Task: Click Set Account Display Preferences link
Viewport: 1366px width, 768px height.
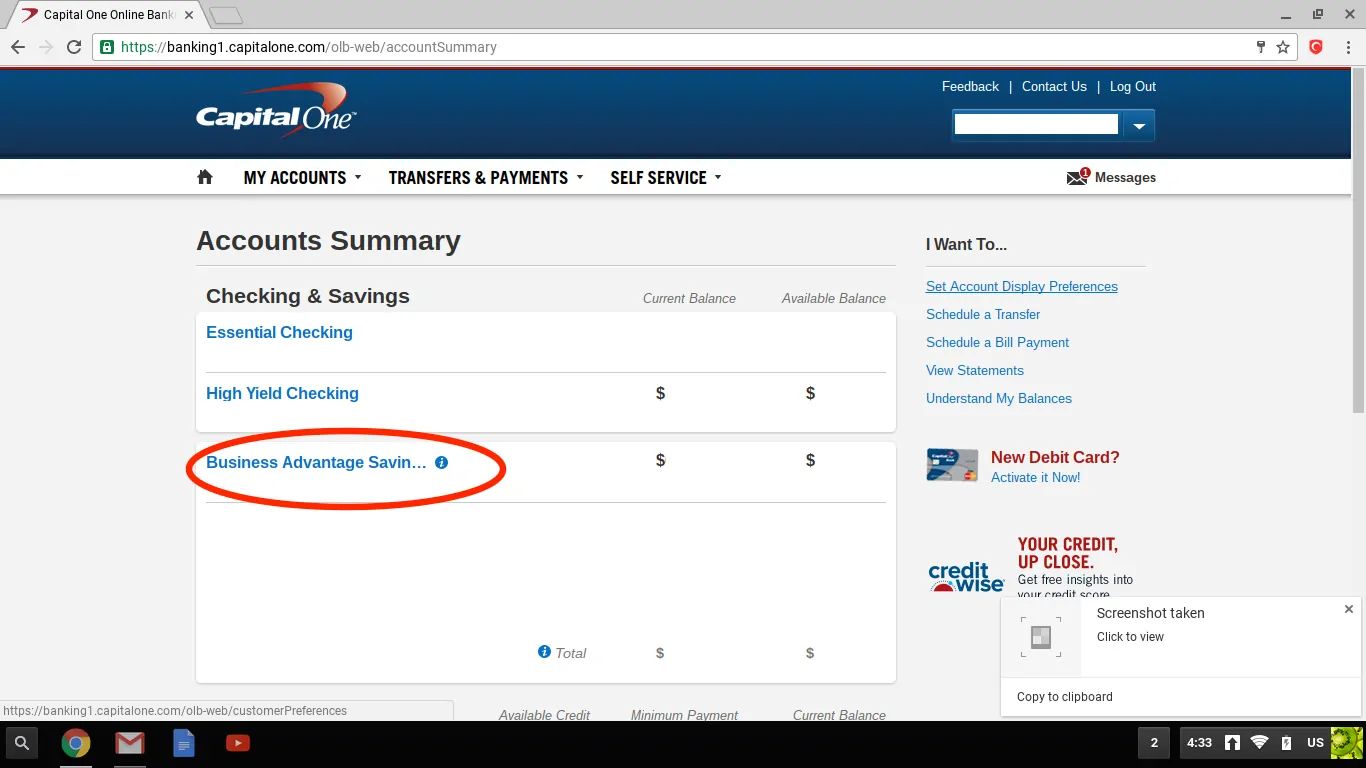Action: pos(1022,286)
